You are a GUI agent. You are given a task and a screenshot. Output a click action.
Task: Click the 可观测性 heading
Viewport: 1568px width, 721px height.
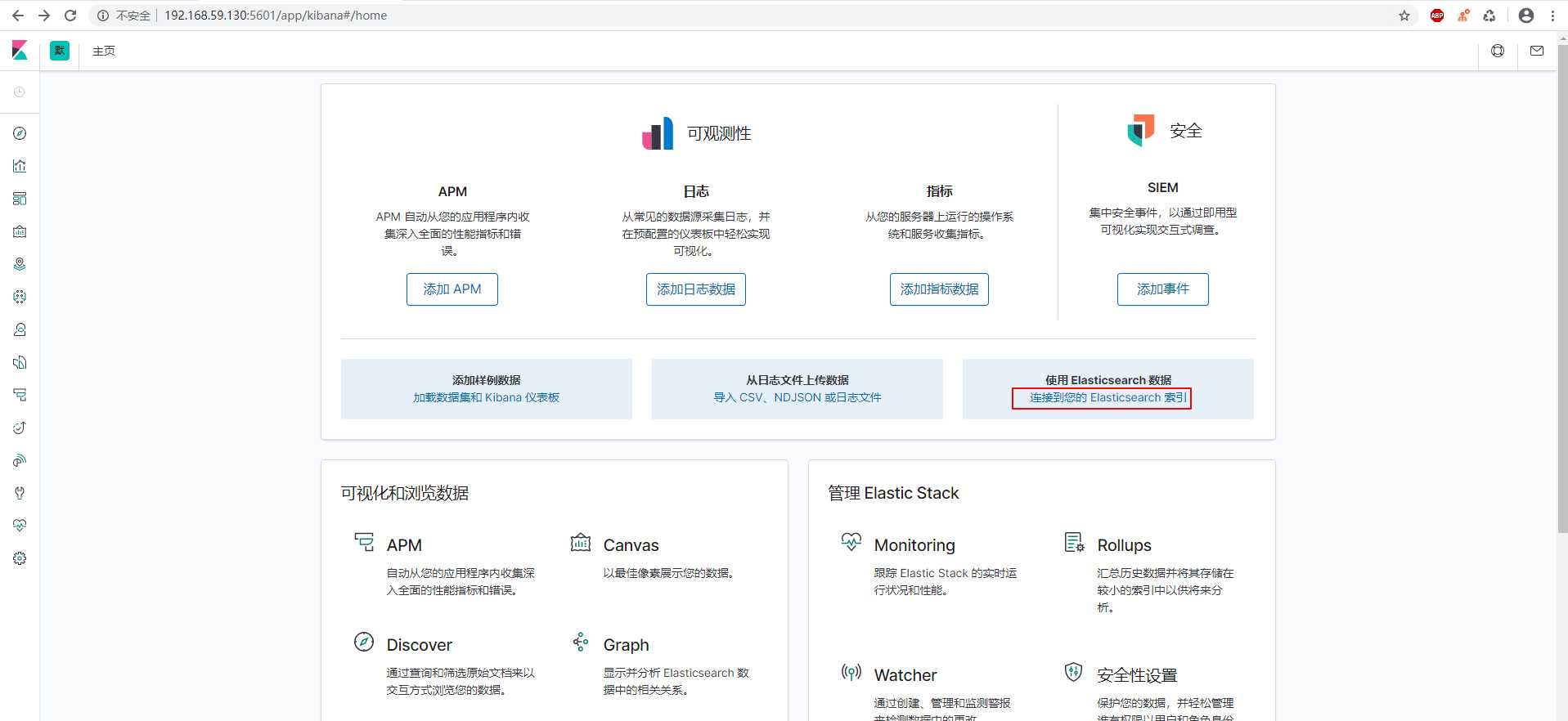click(x=719, y=133)
